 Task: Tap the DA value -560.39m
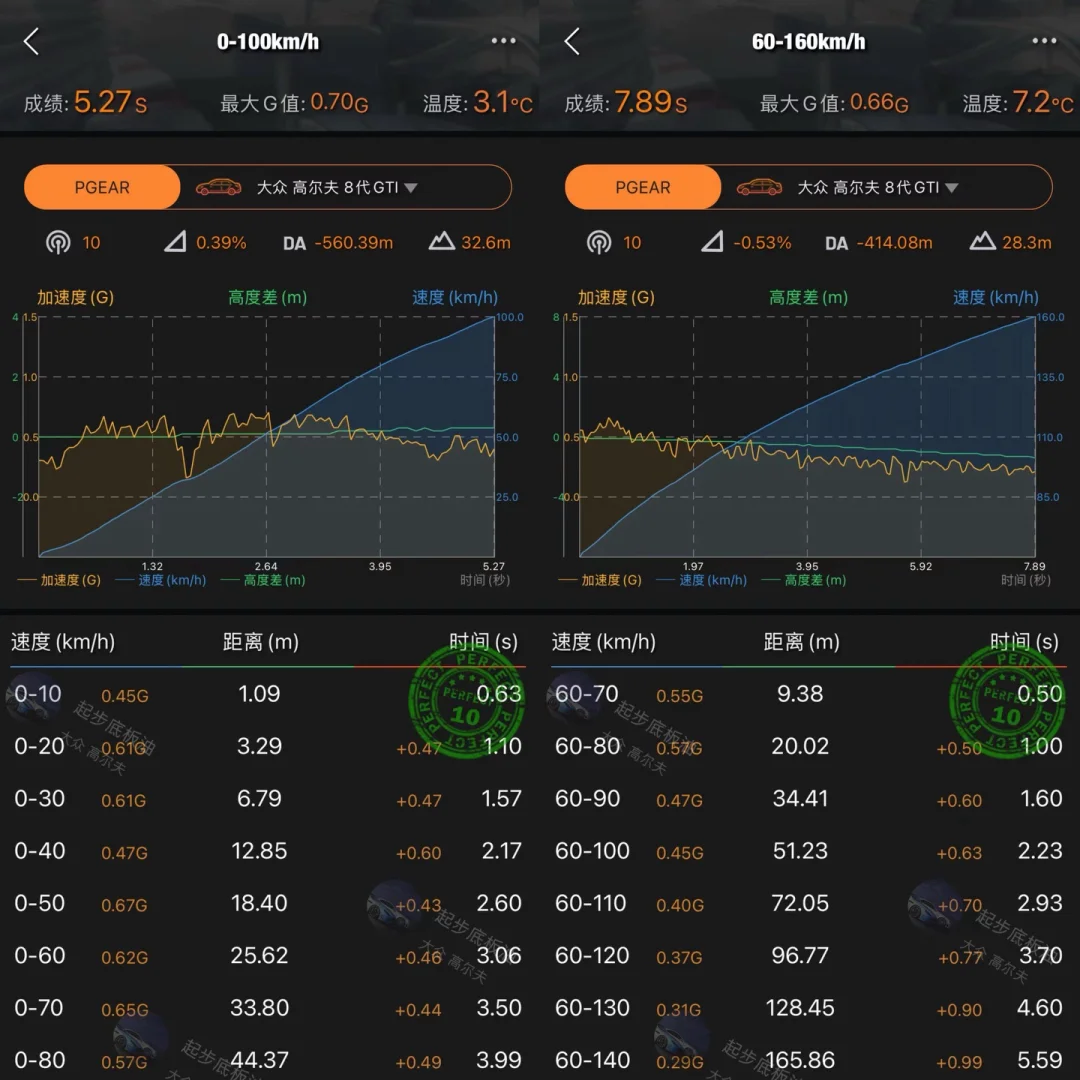354,242
